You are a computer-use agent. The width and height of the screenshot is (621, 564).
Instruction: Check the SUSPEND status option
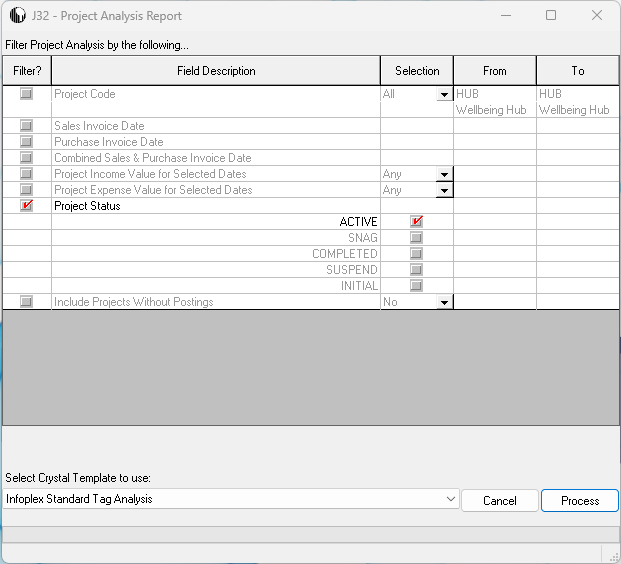(416, 270)
